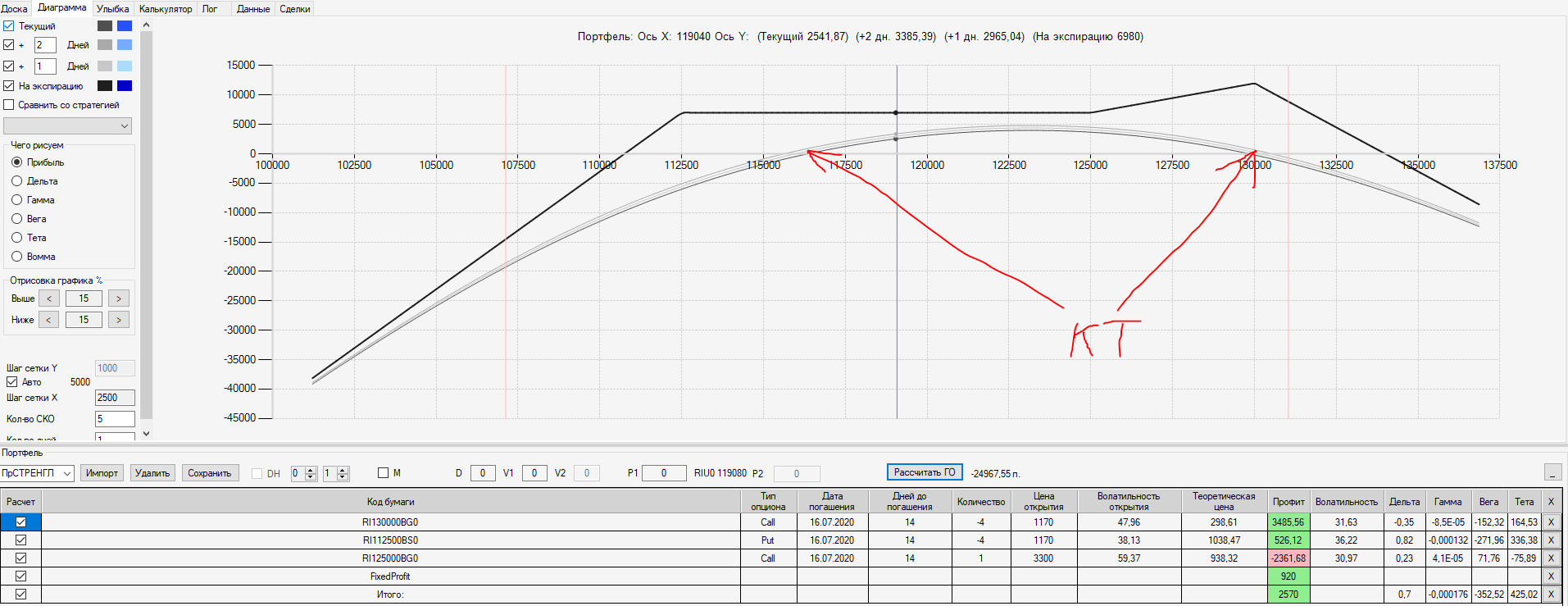Click the Количество cell of RI112500BS0
The height and width of the screenshot is (606, 1568).
tap(981, 540)
